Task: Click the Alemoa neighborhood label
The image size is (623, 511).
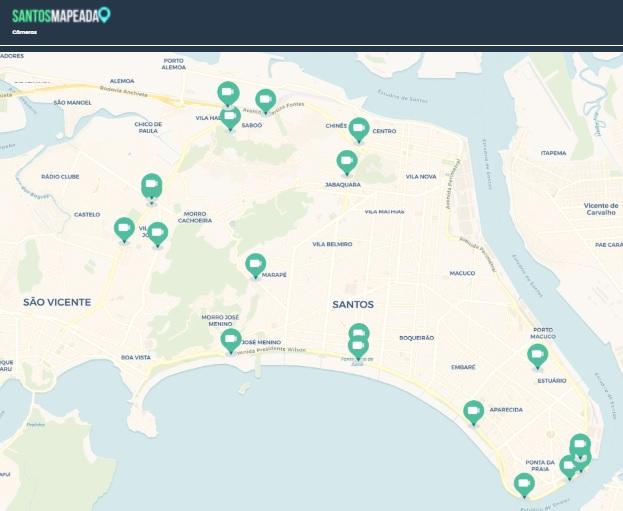Action: click(x=122, y=81)
